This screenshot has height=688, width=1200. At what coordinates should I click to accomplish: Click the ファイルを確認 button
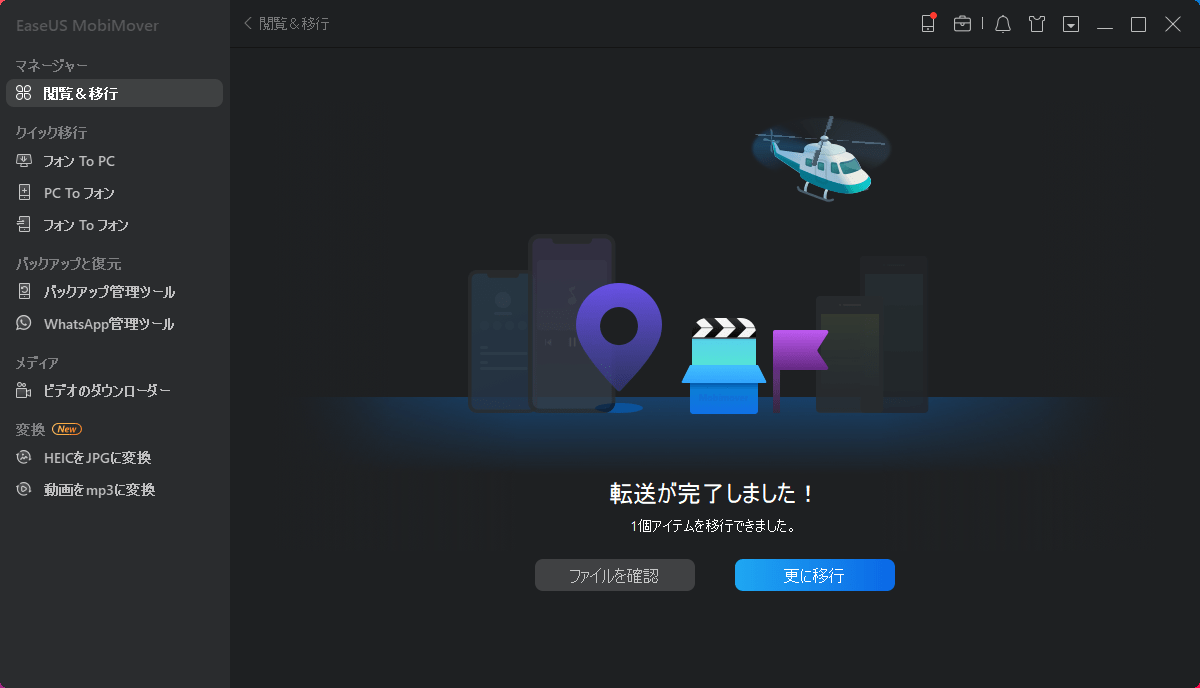(614, 575)
